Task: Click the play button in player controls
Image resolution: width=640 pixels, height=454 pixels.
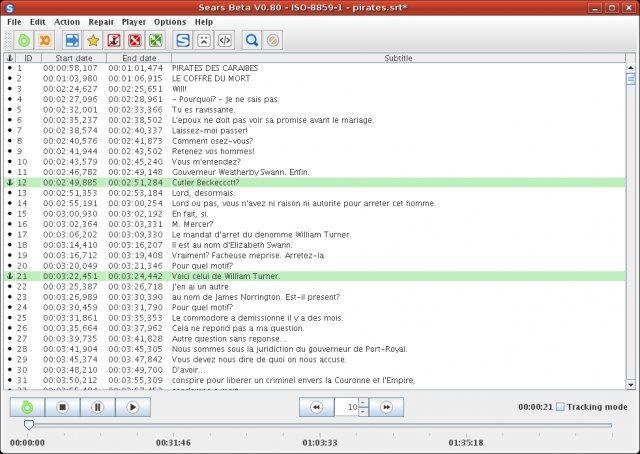Action: [x=133, y=407]
